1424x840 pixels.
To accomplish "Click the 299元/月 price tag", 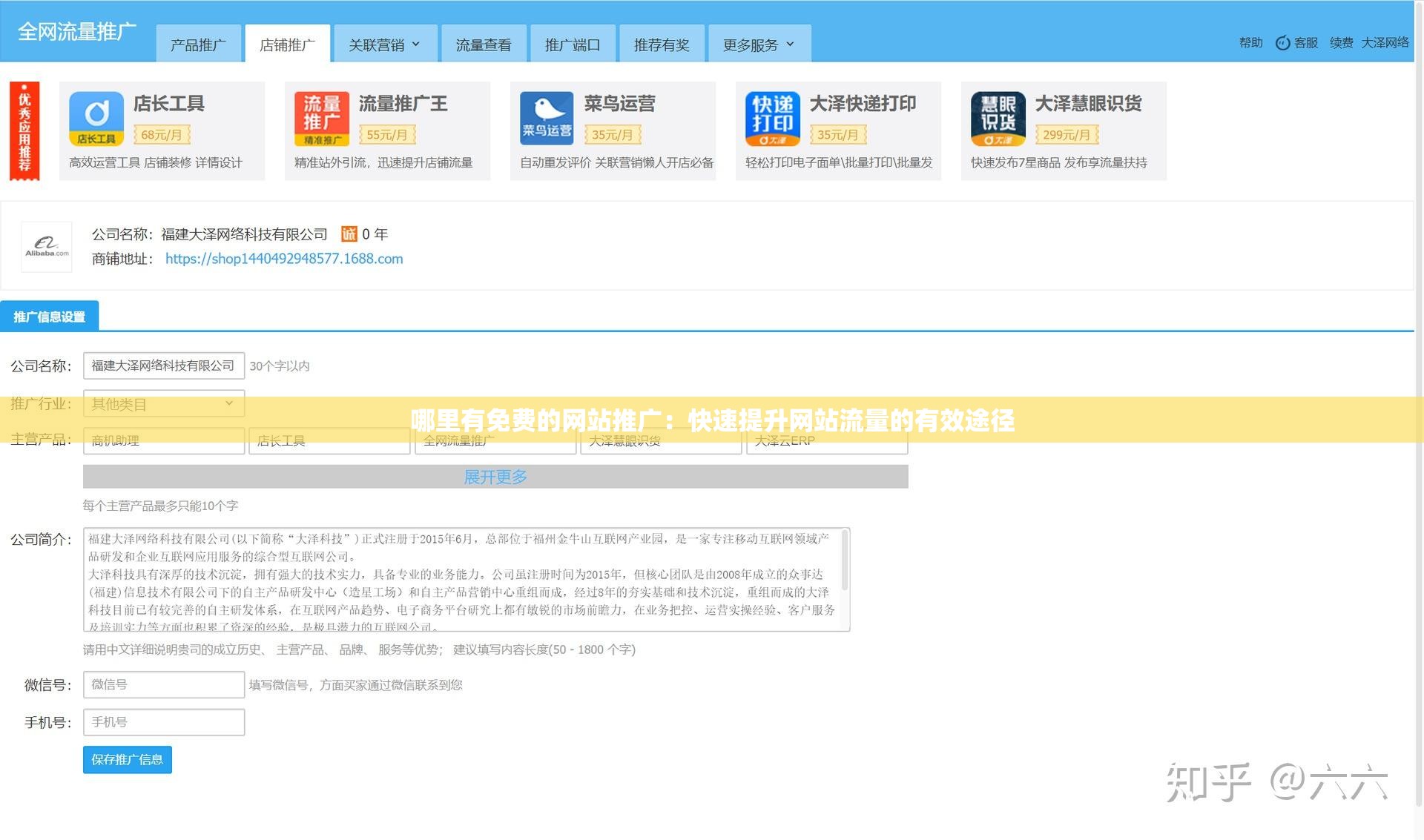I will click(1067, 135).
